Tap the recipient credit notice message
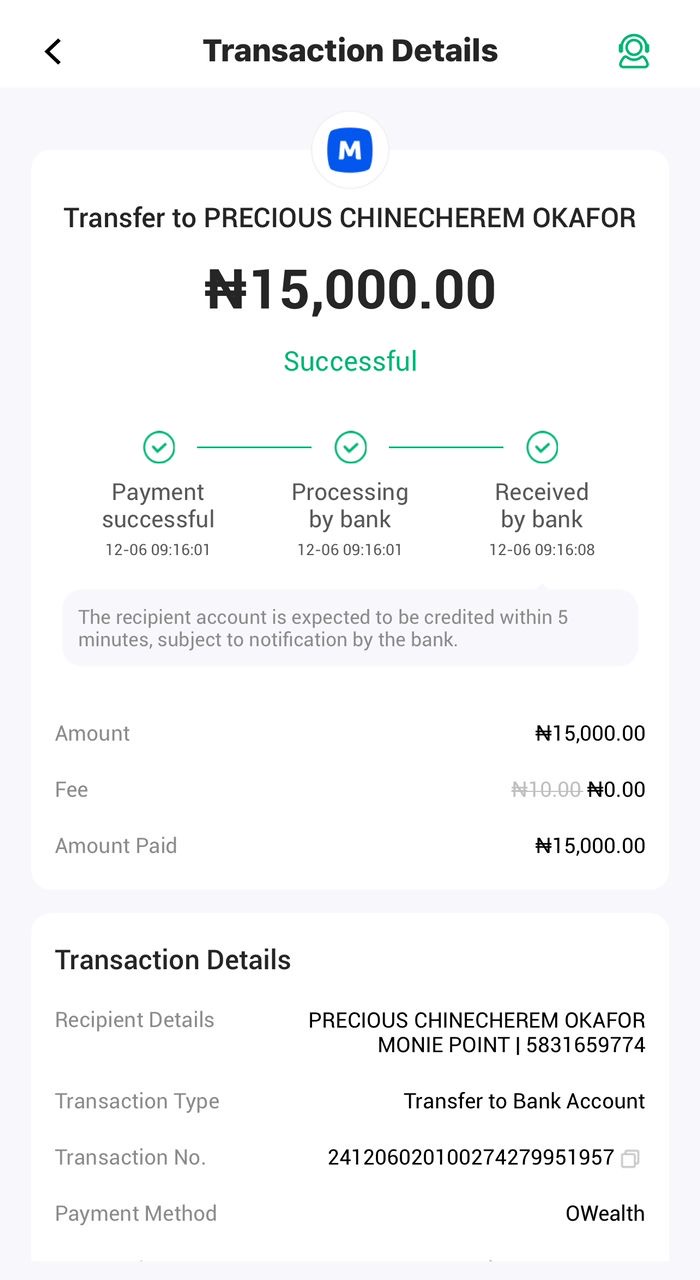700x1280 pixels. pyautogui.click(x=350, y=629)
